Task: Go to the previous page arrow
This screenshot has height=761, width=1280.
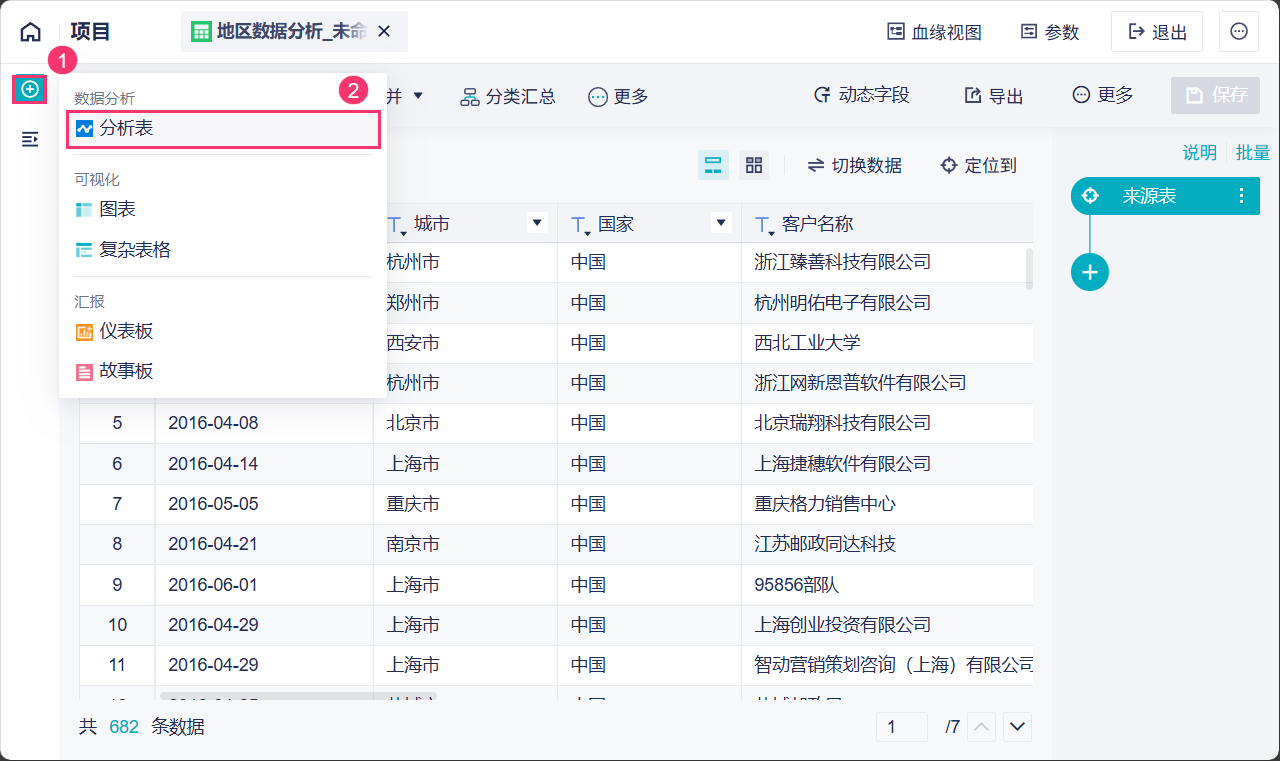Action: [x=983, y=727]
